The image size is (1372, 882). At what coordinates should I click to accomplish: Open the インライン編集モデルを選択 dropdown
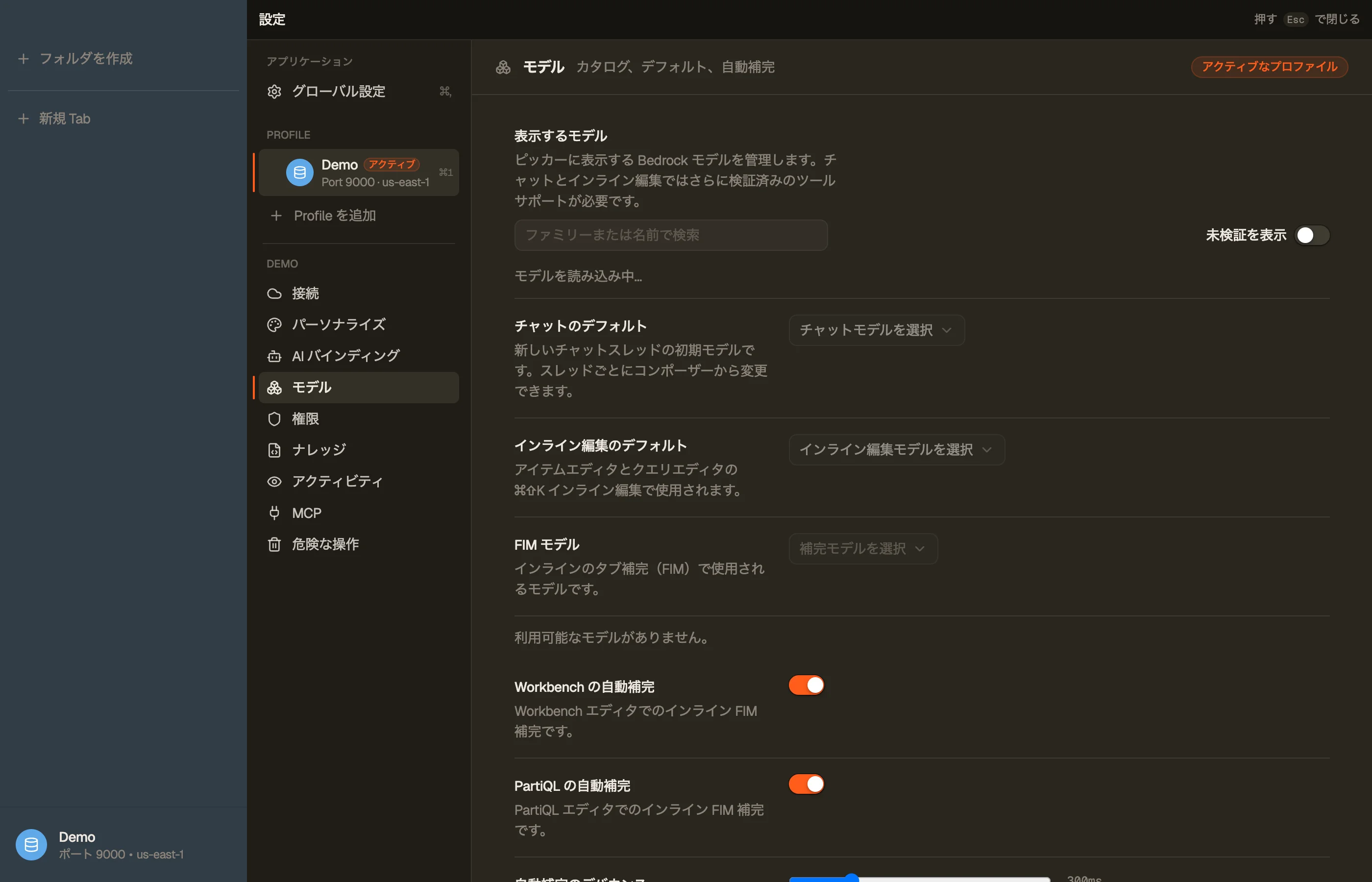tap(896, 450)
